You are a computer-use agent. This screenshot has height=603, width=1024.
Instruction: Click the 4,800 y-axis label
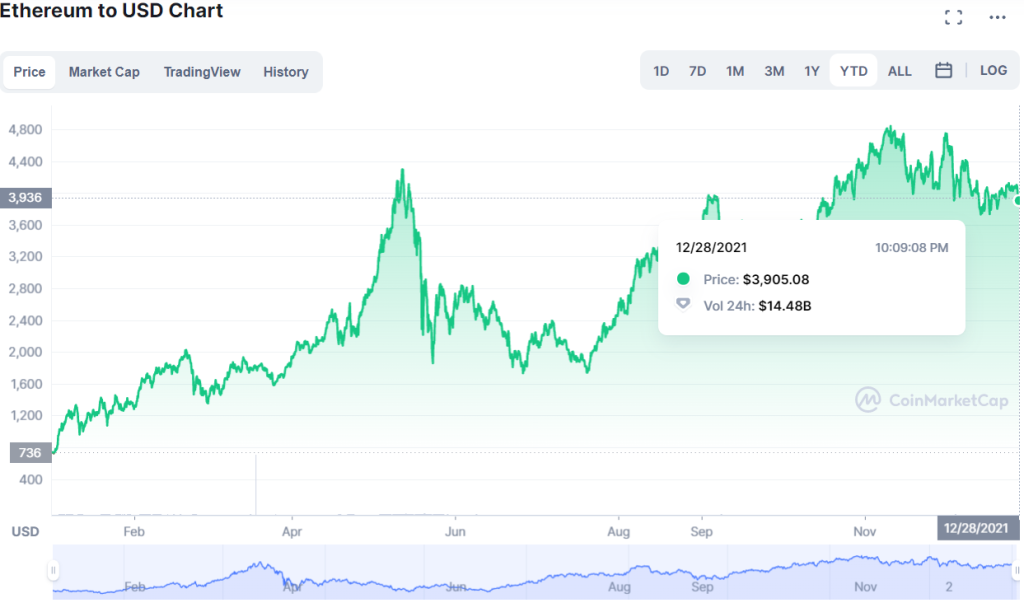pyautogui.click(x=25, y=129)
